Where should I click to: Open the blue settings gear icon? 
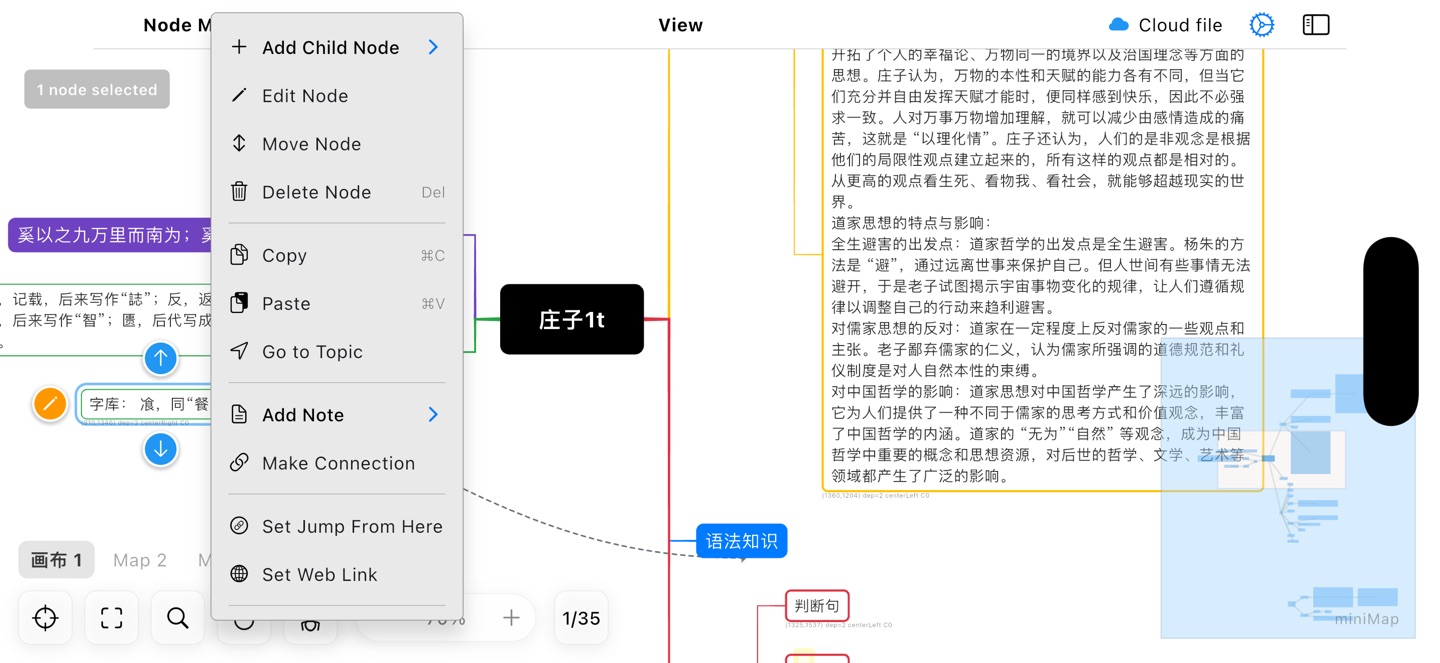[1262, 25]
